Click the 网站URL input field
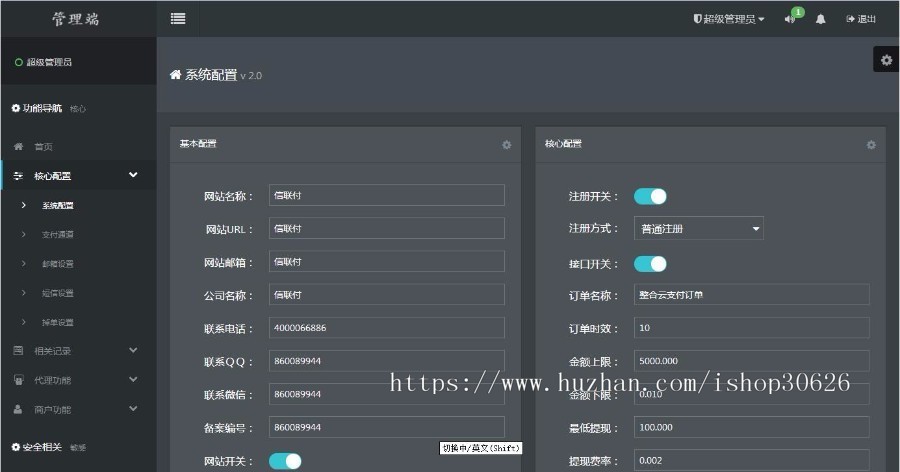 point(387,229)
